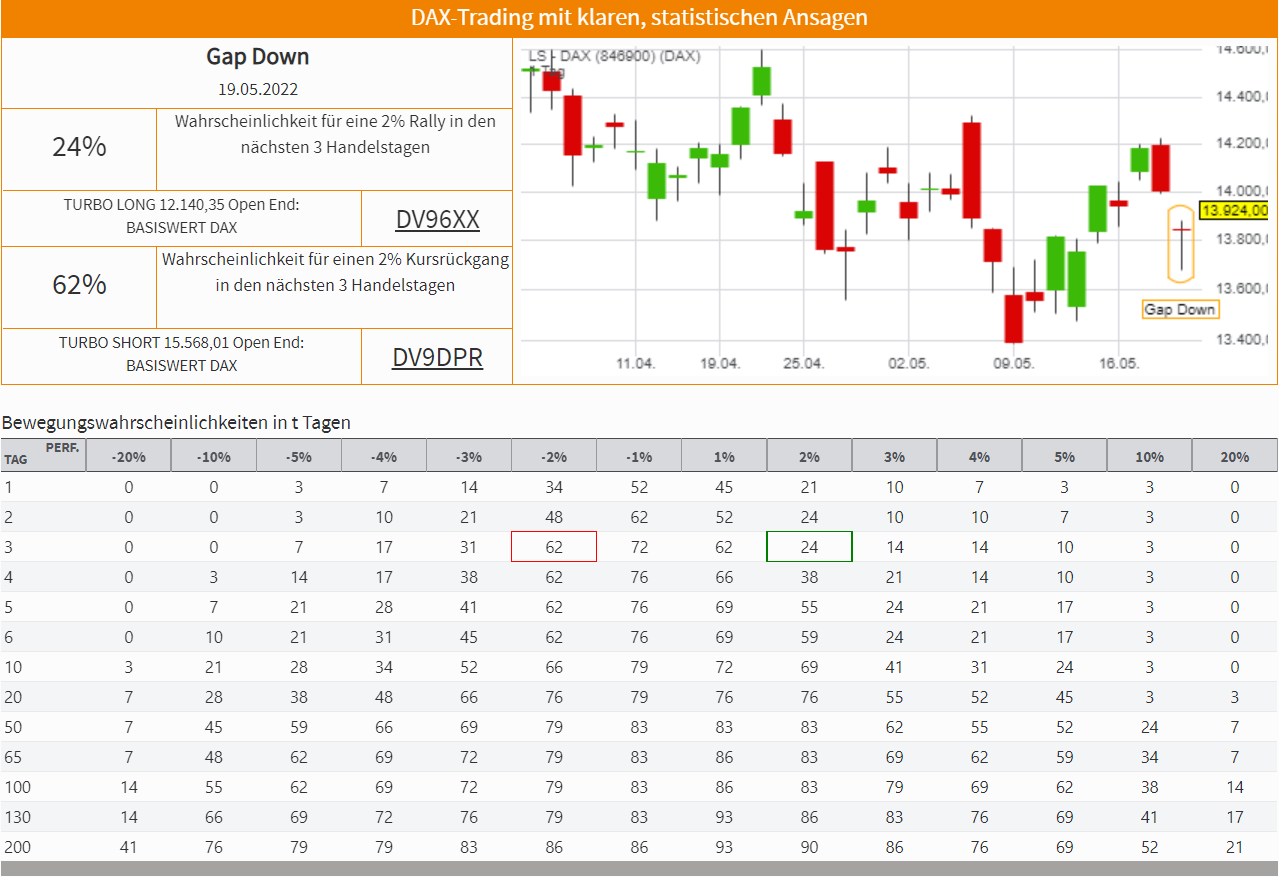Click the large 24% rally probability
Screen dimensions: 1279x877
[x=79, y=147]
